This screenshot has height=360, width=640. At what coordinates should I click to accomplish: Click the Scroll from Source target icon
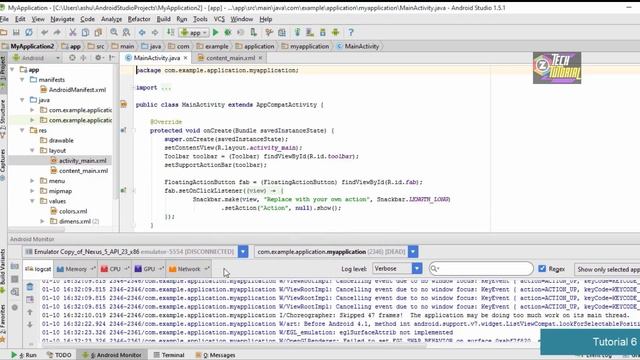pos(72,58)
